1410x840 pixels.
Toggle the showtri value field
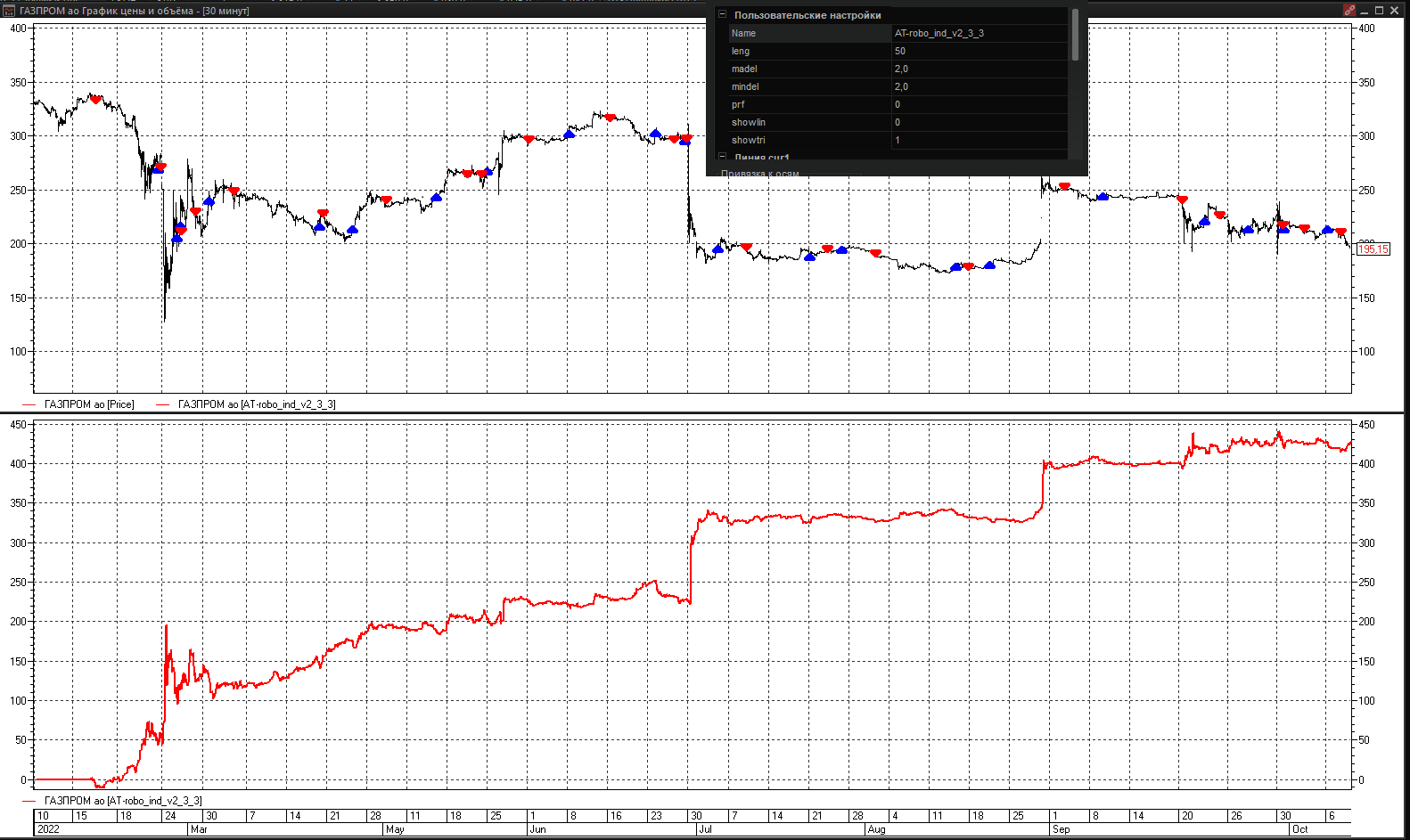coord(979,140)
